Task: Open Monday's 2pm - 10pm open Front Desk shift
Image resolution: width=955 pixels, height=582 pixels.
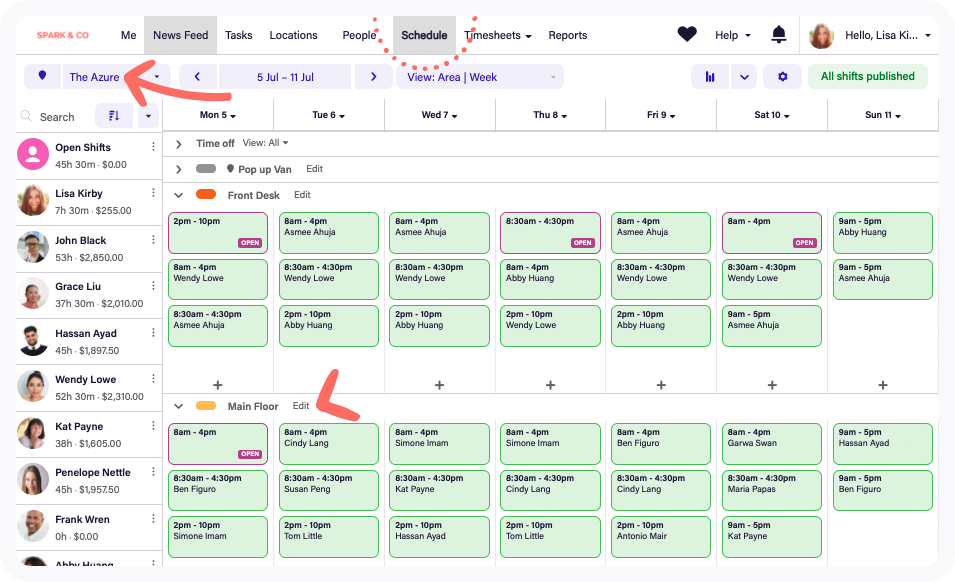Action: click(x=217, y=233)
